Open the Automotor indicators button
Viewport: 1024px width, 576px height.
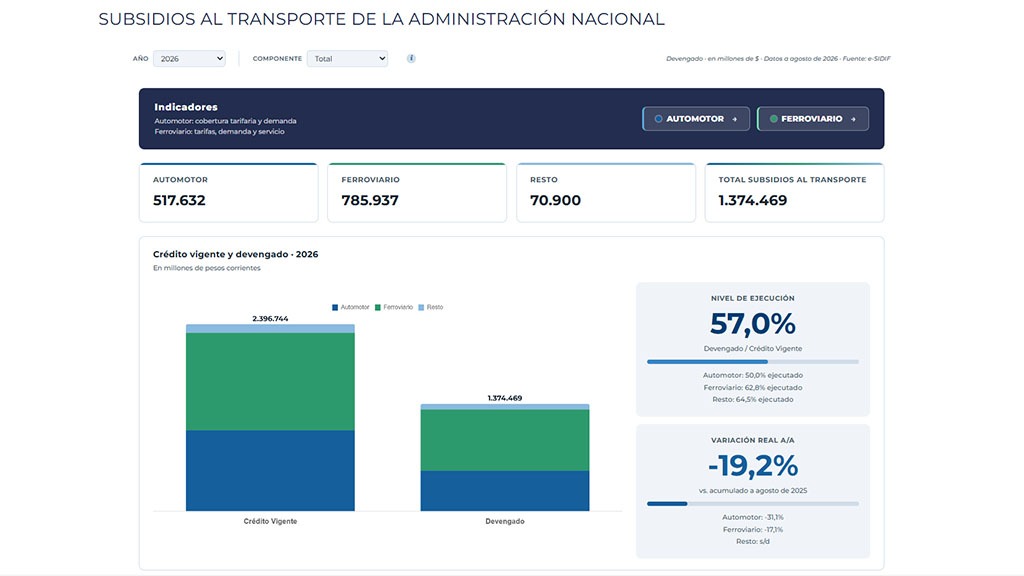pos(696,119)
